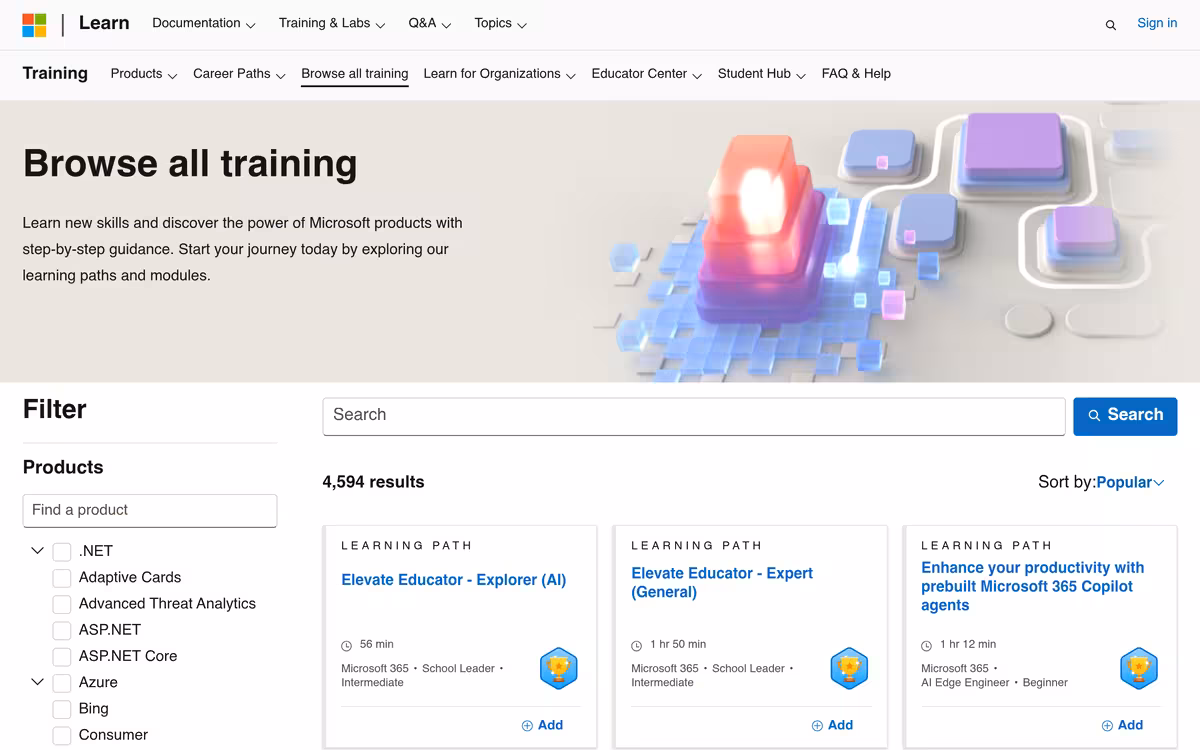The height and width of the screenshot is (750, 1200).
Task: Focus the Find a product input field
Action: (x=150, y=511)
